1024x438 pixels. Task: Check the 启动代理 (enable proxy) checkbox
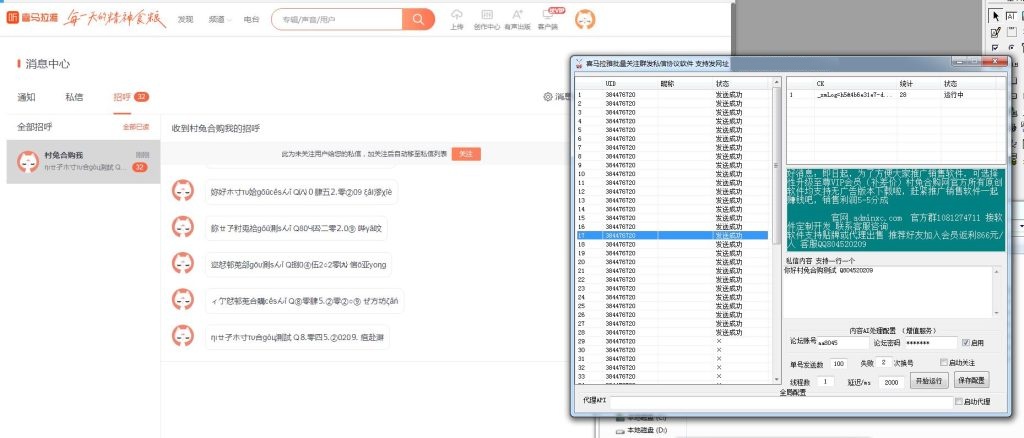pyautogui.click(x=958, y=401)
